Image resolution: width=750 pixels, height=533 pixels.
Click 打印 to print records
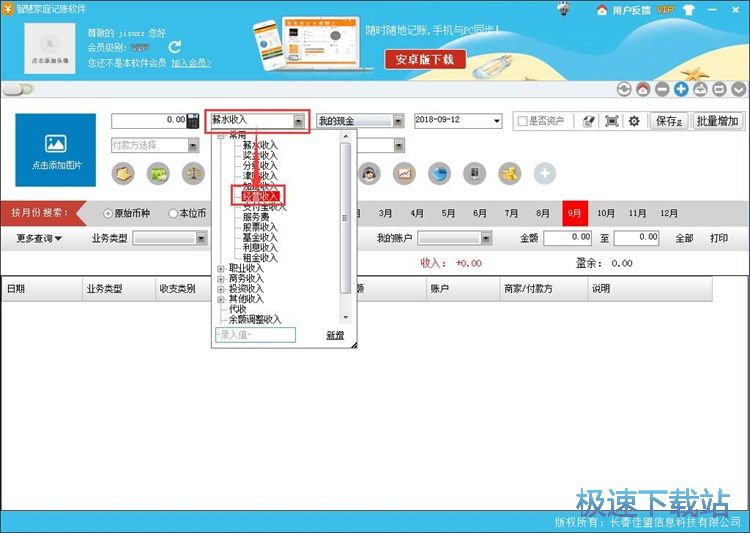pyautogui.click(x=719, y=238)
